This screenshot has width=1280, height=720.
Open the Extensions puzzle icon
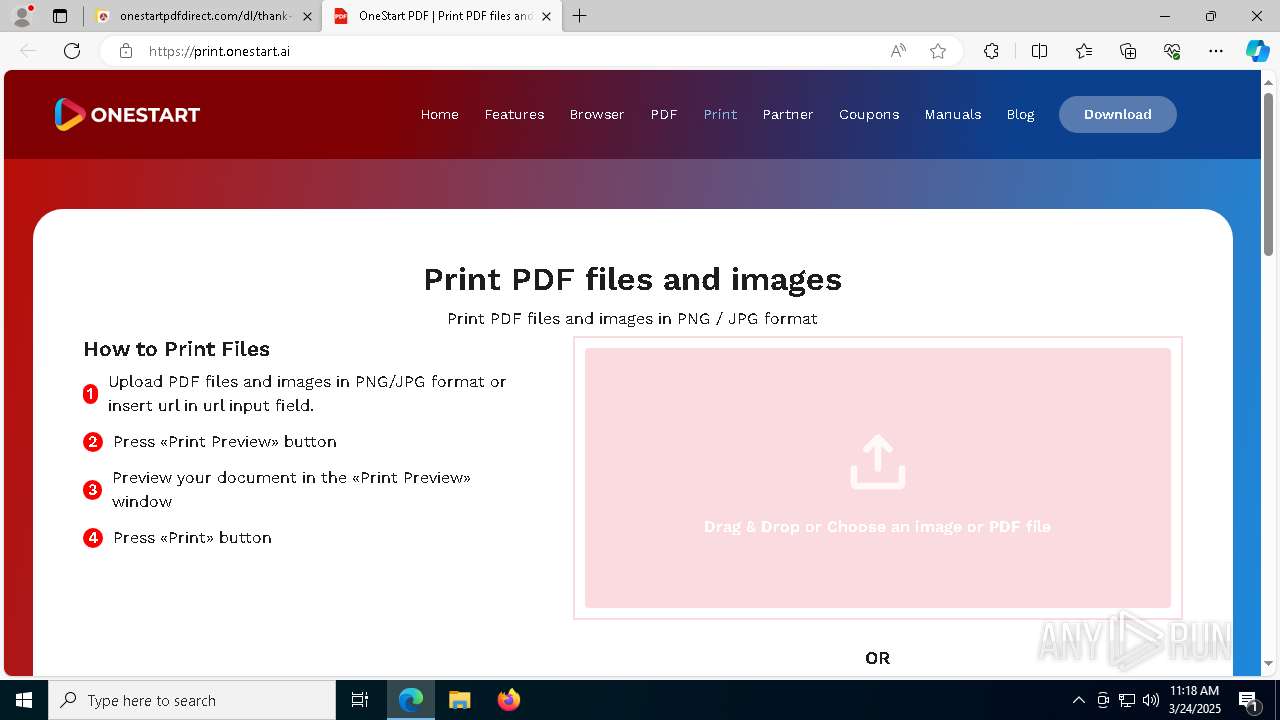[x=991, y=51]
